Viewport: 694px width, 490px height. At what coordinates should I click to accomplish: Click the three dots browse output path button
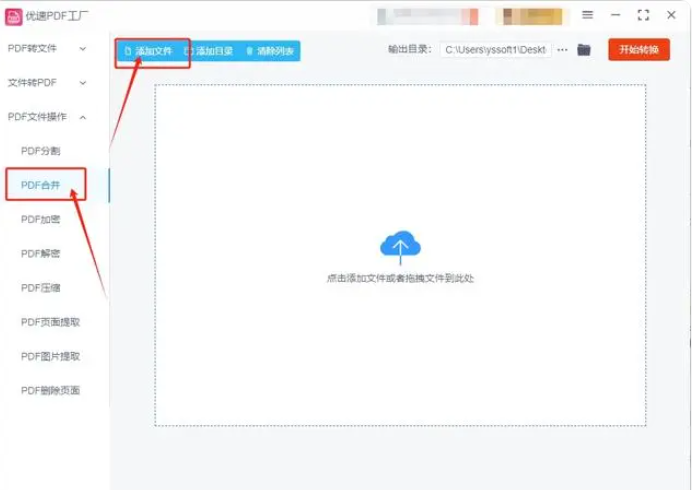click(562, 50)
